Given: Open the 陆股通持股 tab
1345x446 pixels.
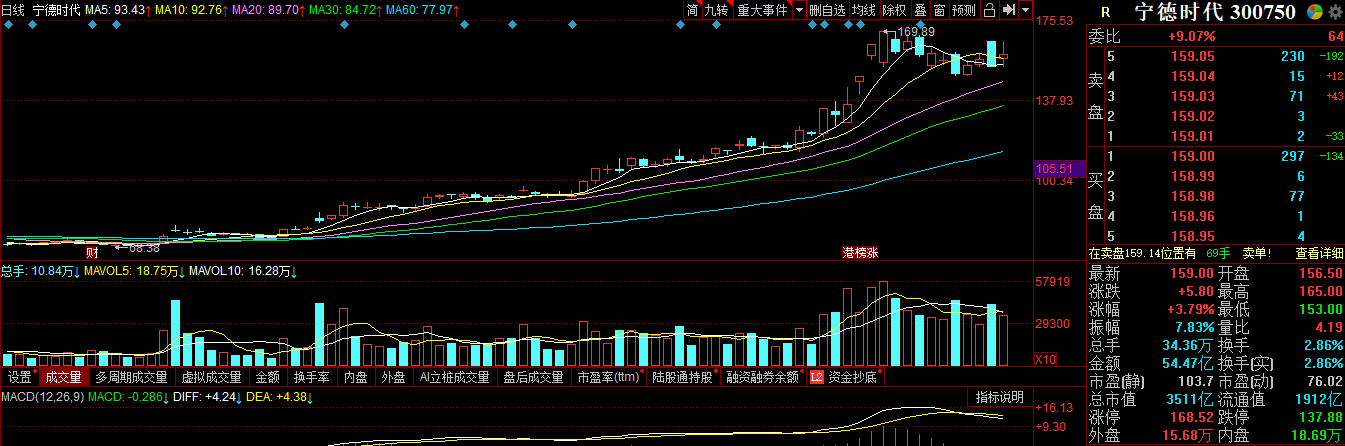Looking at the screenshot, I should [x=684, y=377].
